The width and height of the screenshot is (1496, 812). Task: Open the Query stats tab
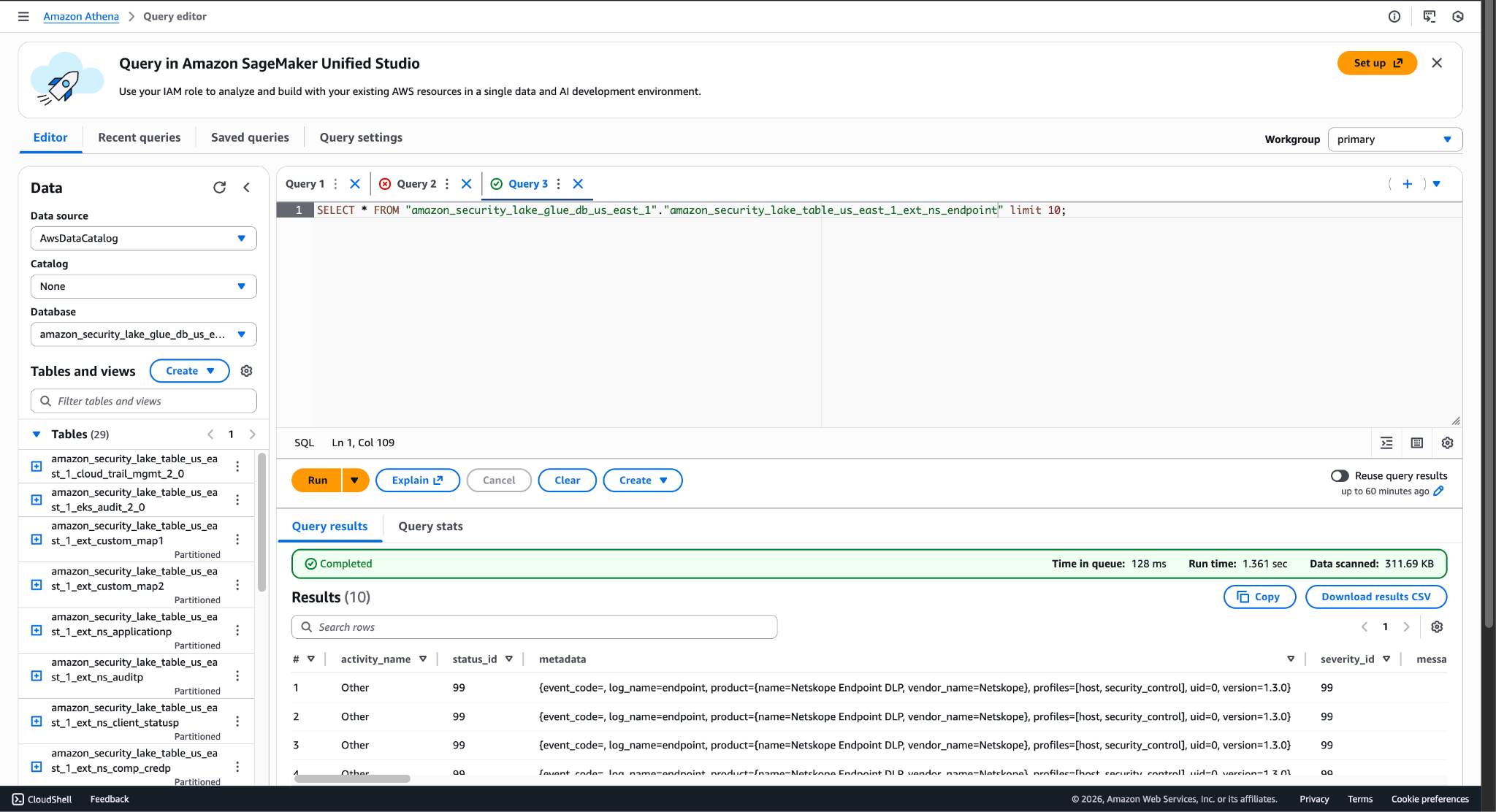pos(430,526)
